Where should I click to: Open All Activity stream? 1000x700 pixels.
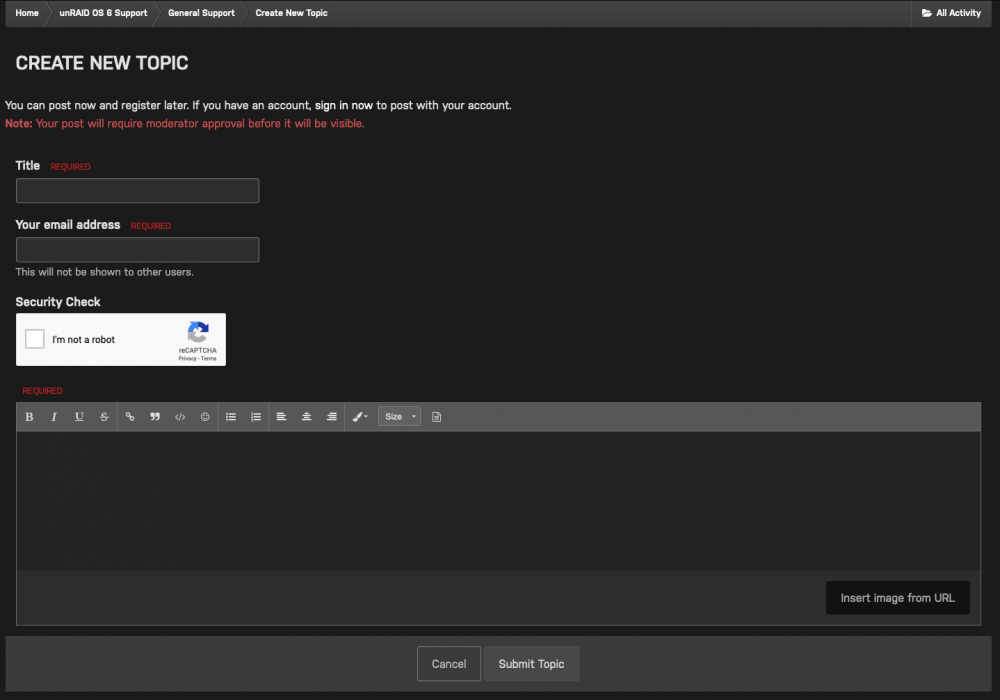951,13
